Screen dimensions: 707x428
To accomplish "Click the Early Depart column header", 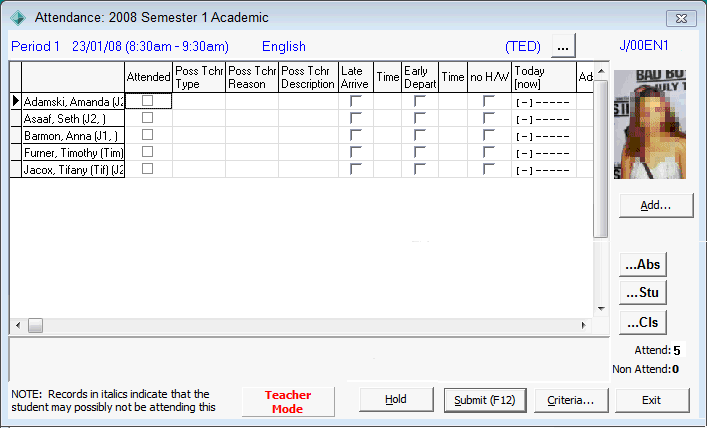I will (420, 77).
